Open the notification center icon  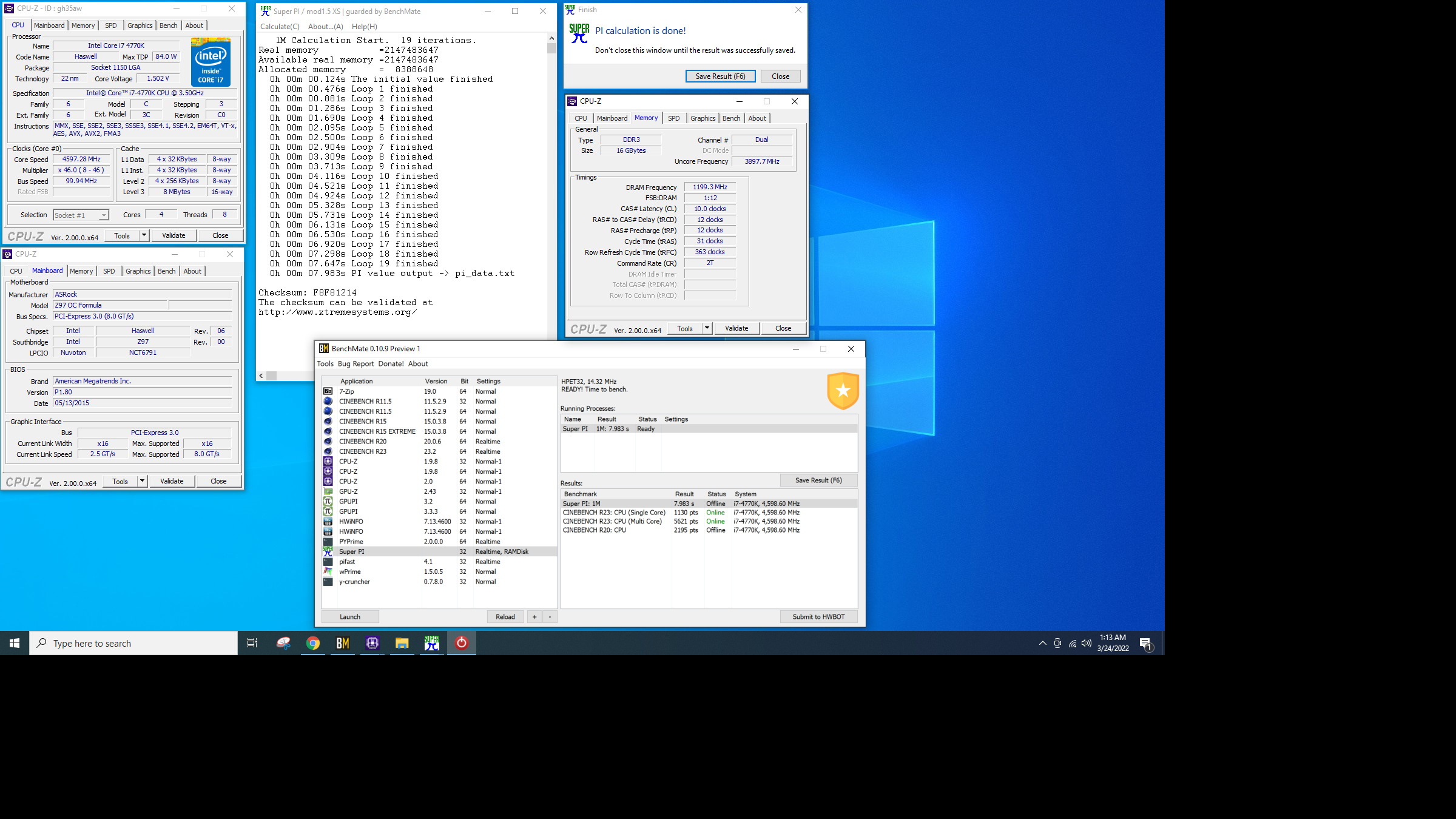pyautogui.click(x=1145, y=643)
